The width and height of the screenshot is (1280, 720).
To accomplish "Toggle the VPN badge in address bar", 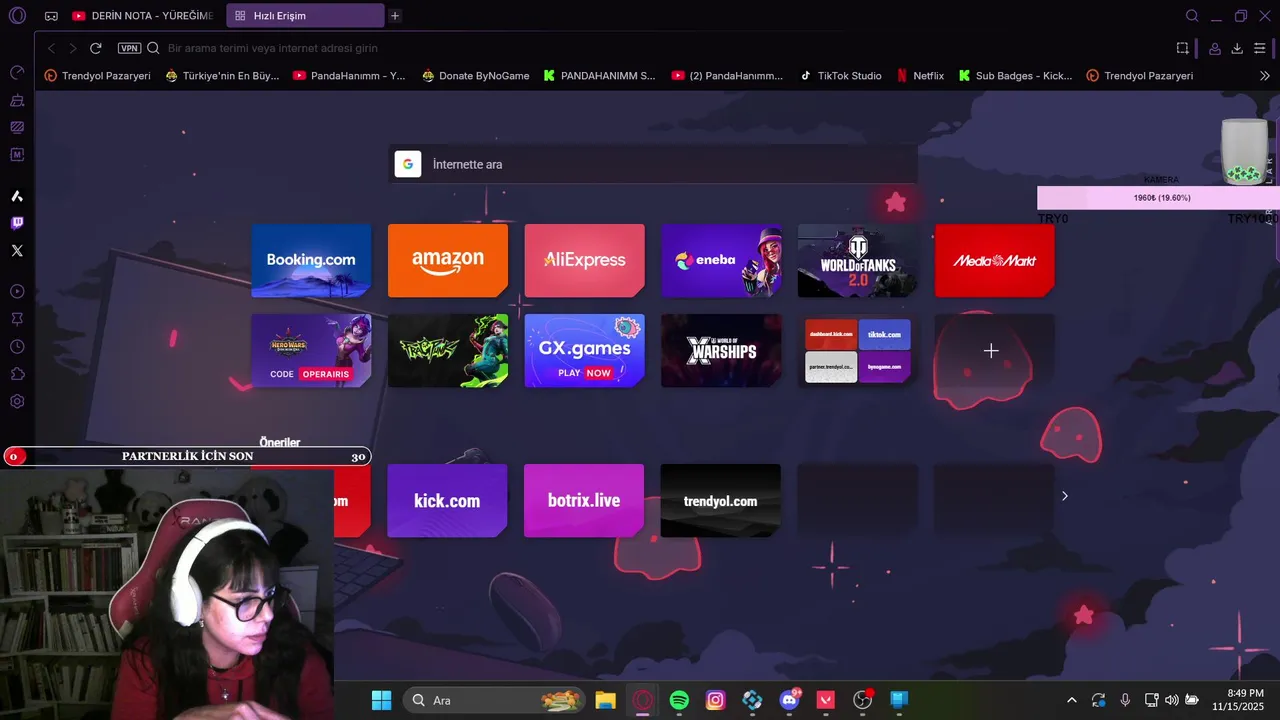I will point(129,48).
